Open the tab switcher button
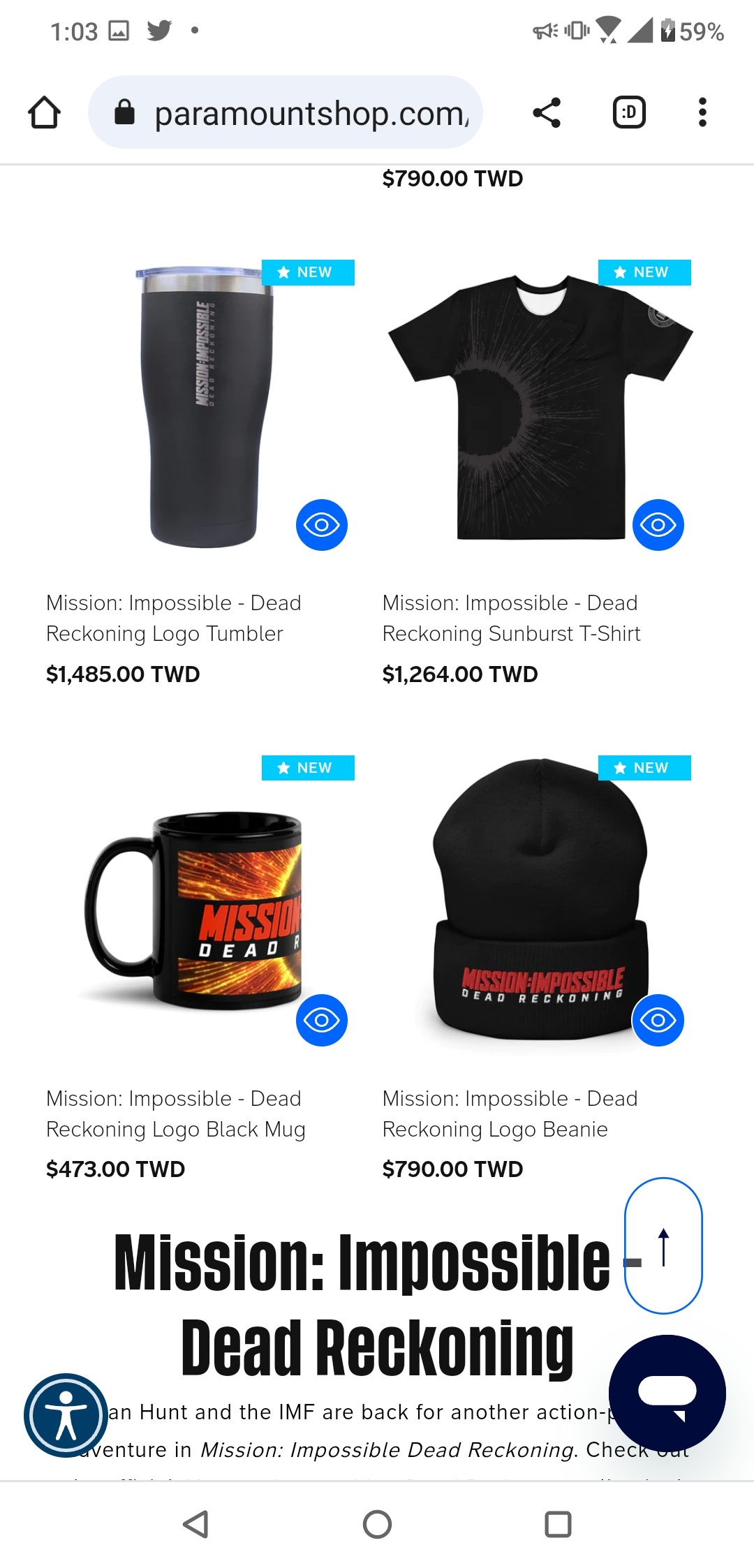This screenshot has height=1568, width=754. (629, 112)
